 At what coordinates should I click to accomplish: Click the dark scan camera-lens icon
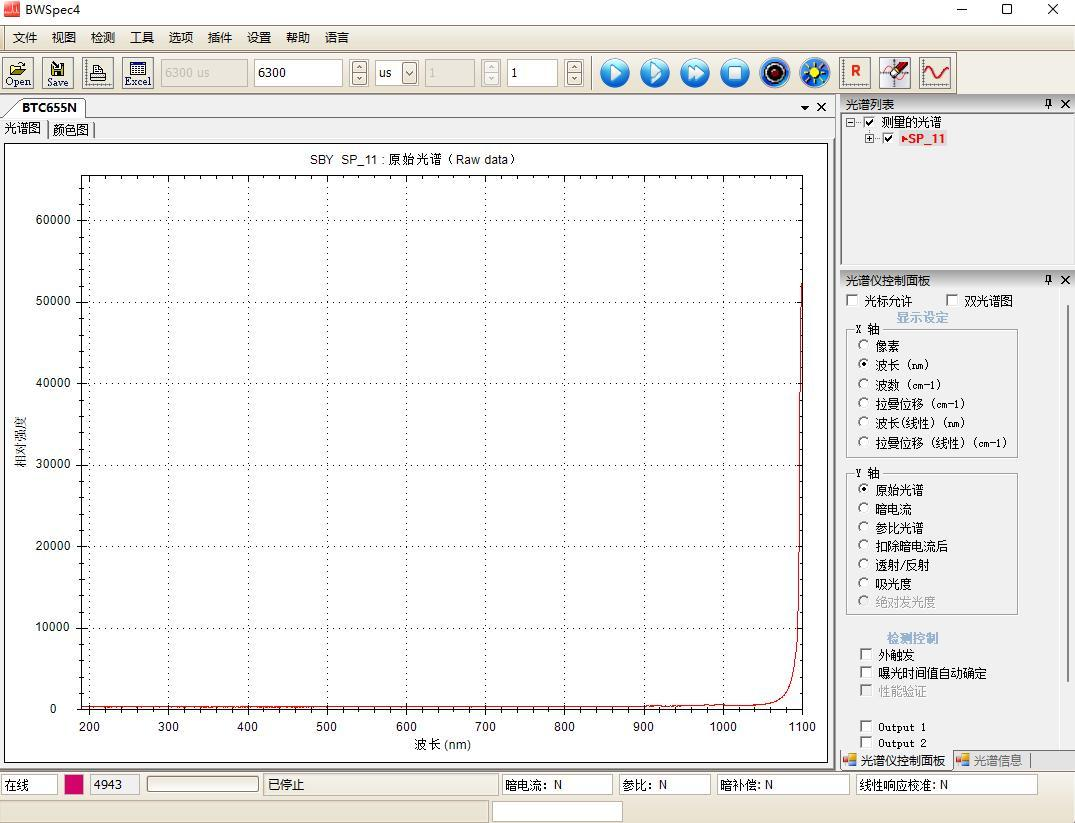click(775, 73)
